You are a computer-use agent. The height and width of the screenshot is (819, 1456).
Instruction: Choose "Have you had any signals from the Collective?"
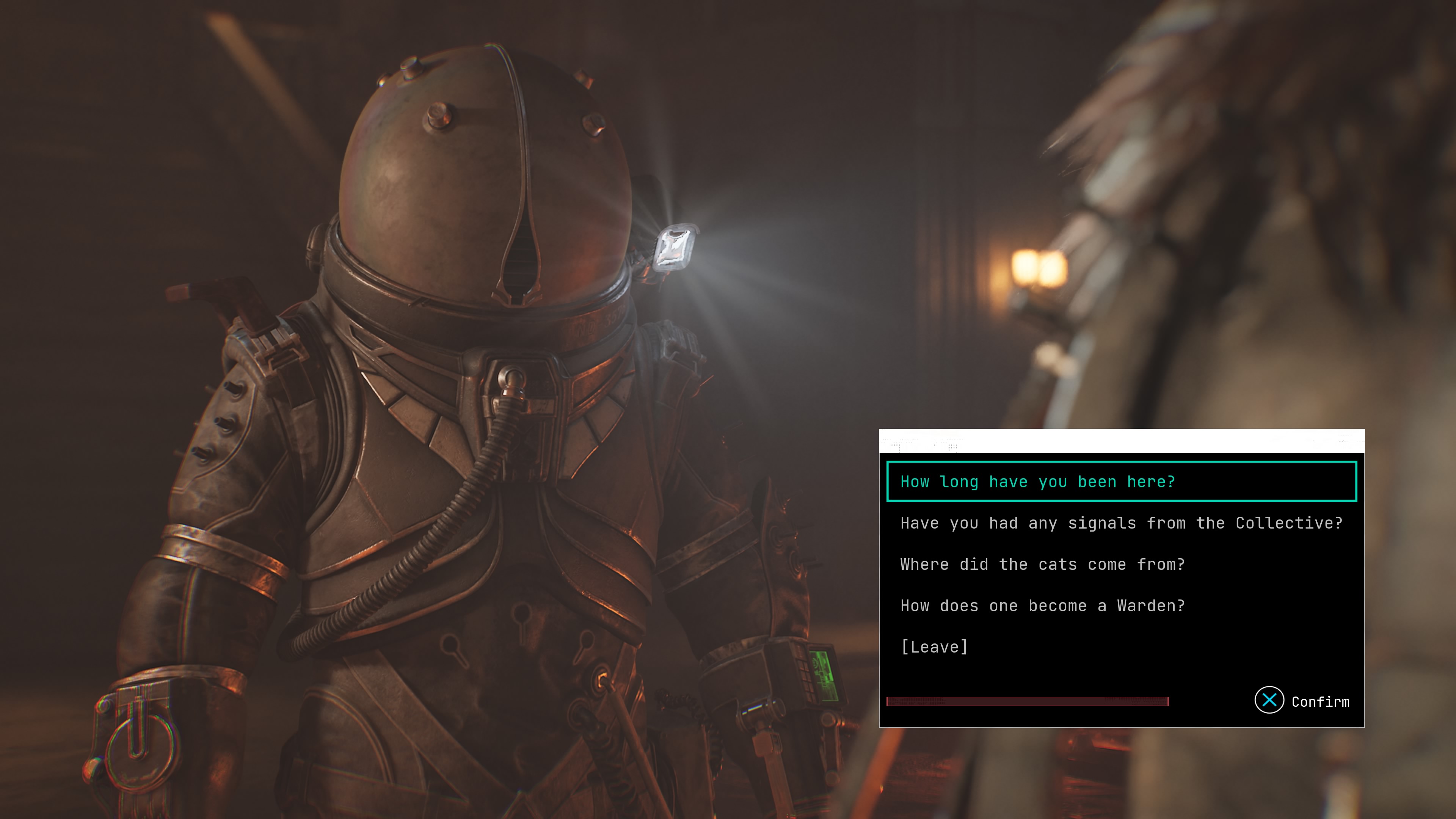coord(1122,523)
